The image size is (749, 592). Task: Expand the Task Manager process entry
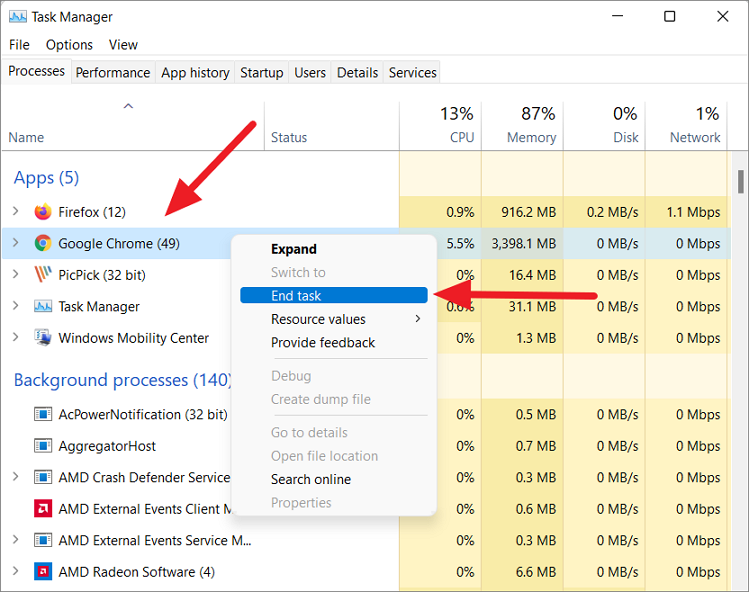tap(16, 306)
